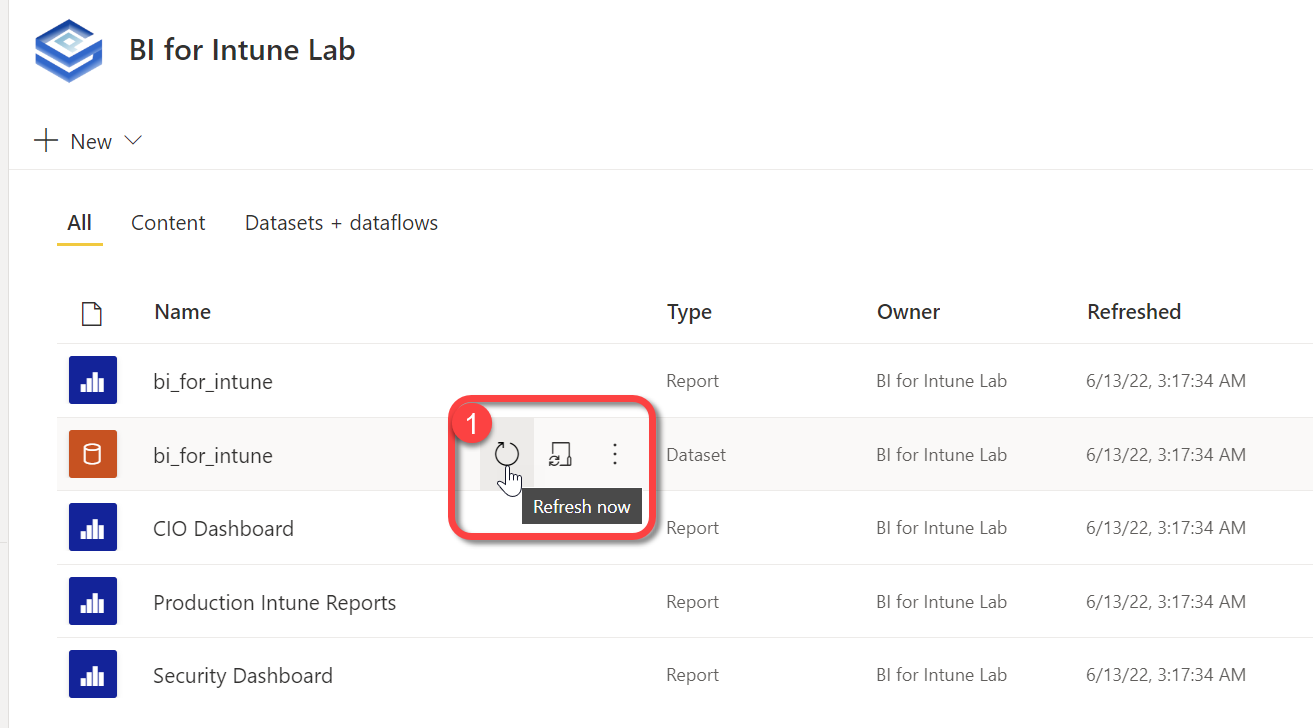Click the orange dataset icon for bi_for_intune
This screenshot has height=728, width=1313.
[93, 455]
